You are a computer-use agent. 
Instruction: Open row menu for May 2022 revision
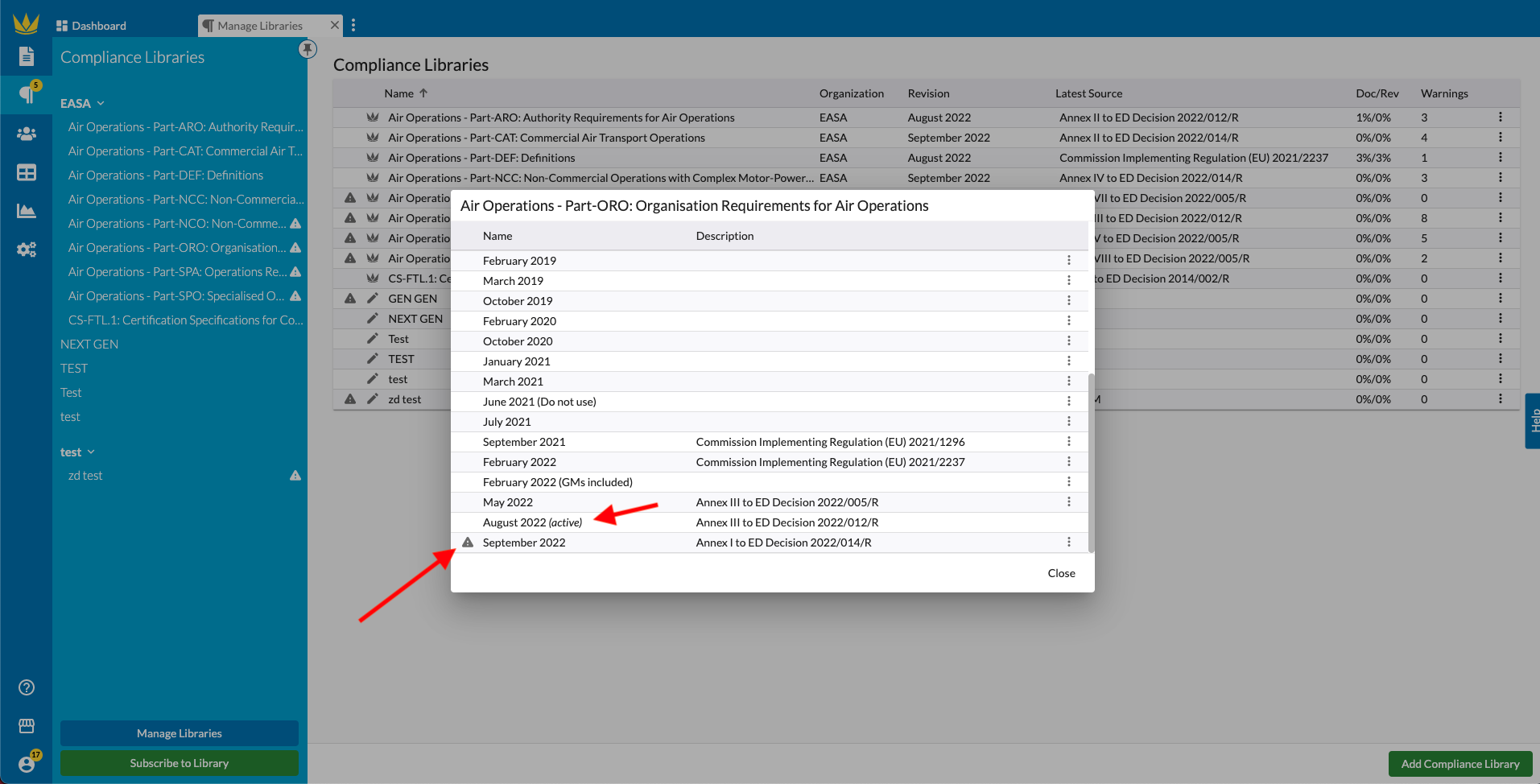point(1069,501)
